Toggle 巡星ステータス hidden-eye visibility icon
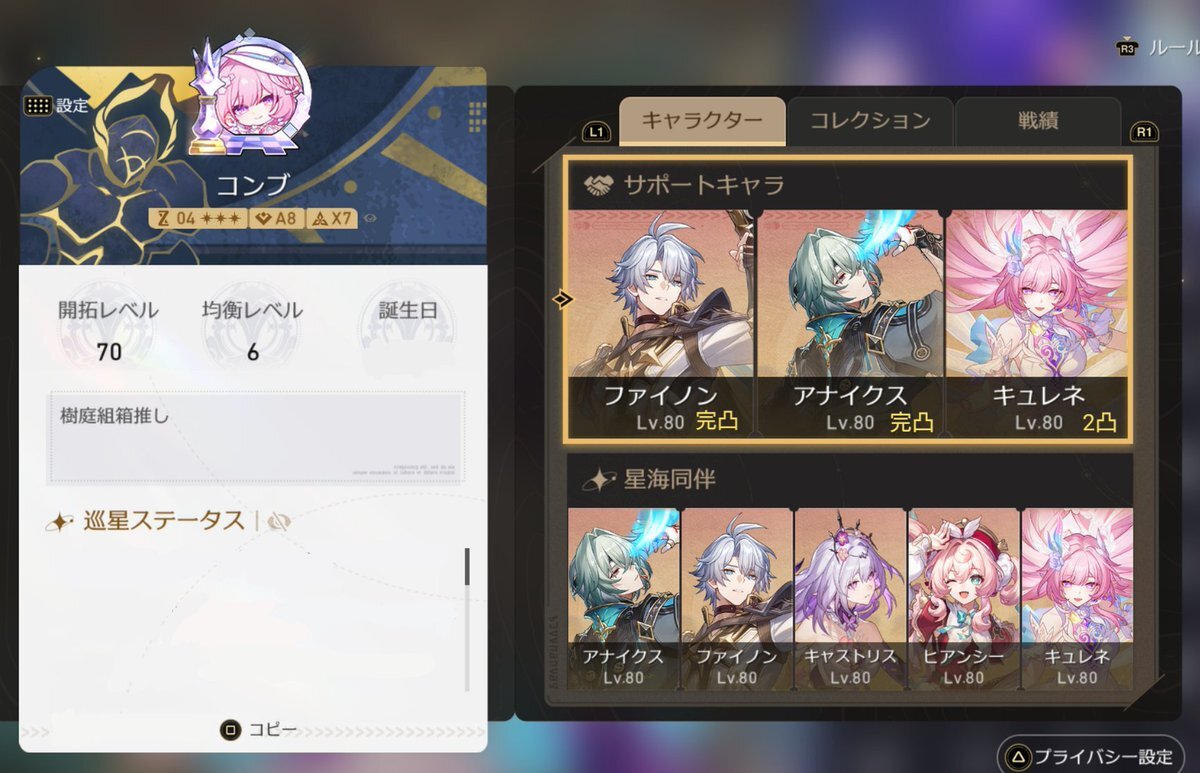This screenshot has height=773, width=1200. click(280, 521)
